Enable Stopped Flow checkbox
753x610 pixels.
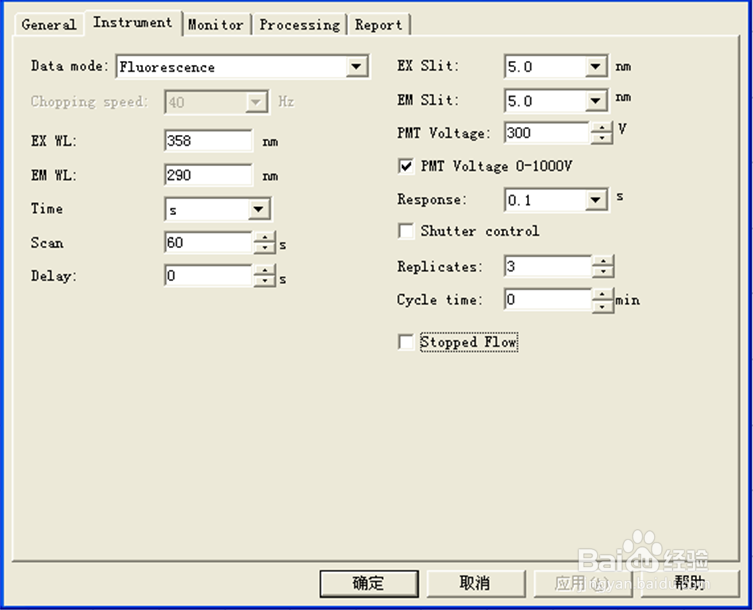(406, 342)
